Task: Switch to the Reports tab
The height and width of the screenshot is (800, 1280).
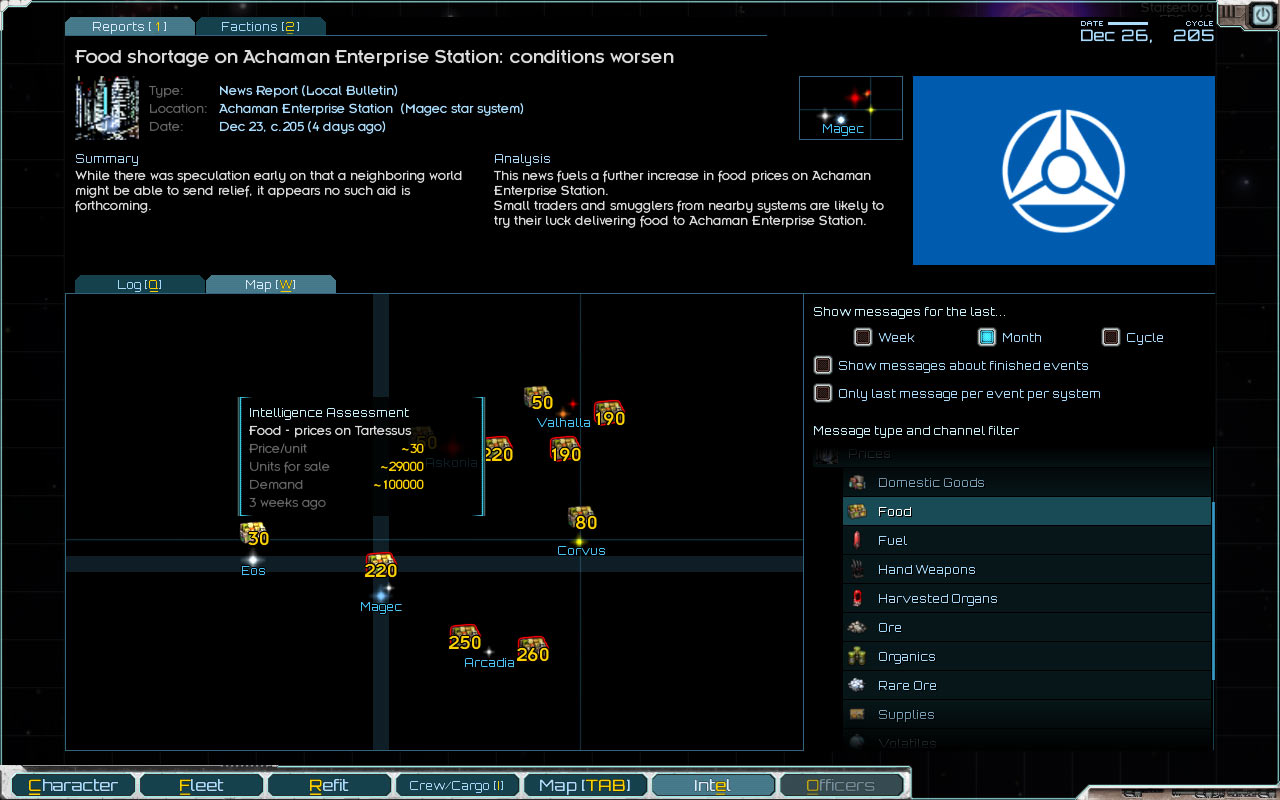Action: [x=129, y=27]
